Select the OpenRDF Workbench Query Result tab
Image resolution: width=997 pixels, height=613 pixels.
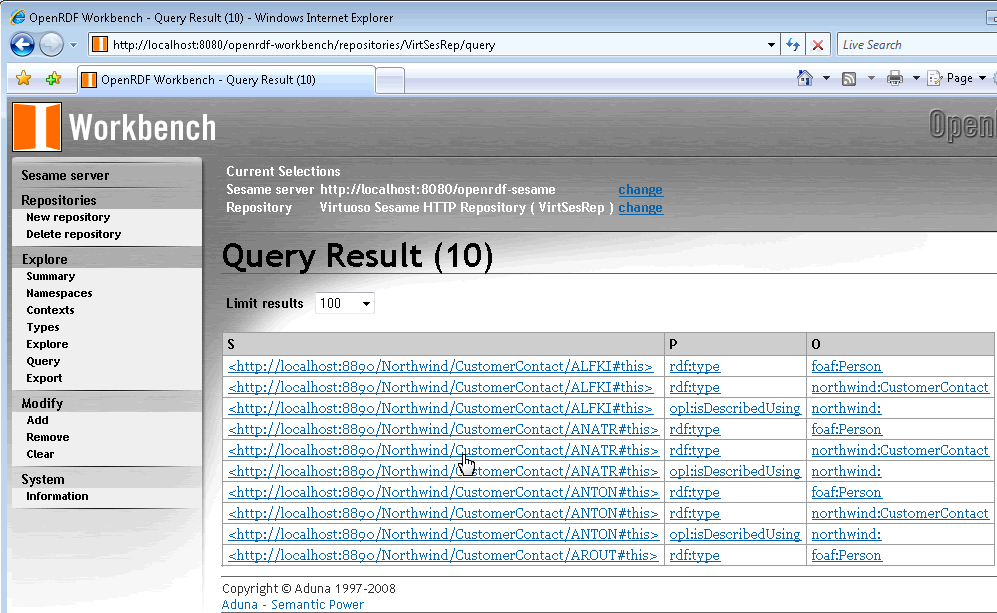[x=225, y=80]
